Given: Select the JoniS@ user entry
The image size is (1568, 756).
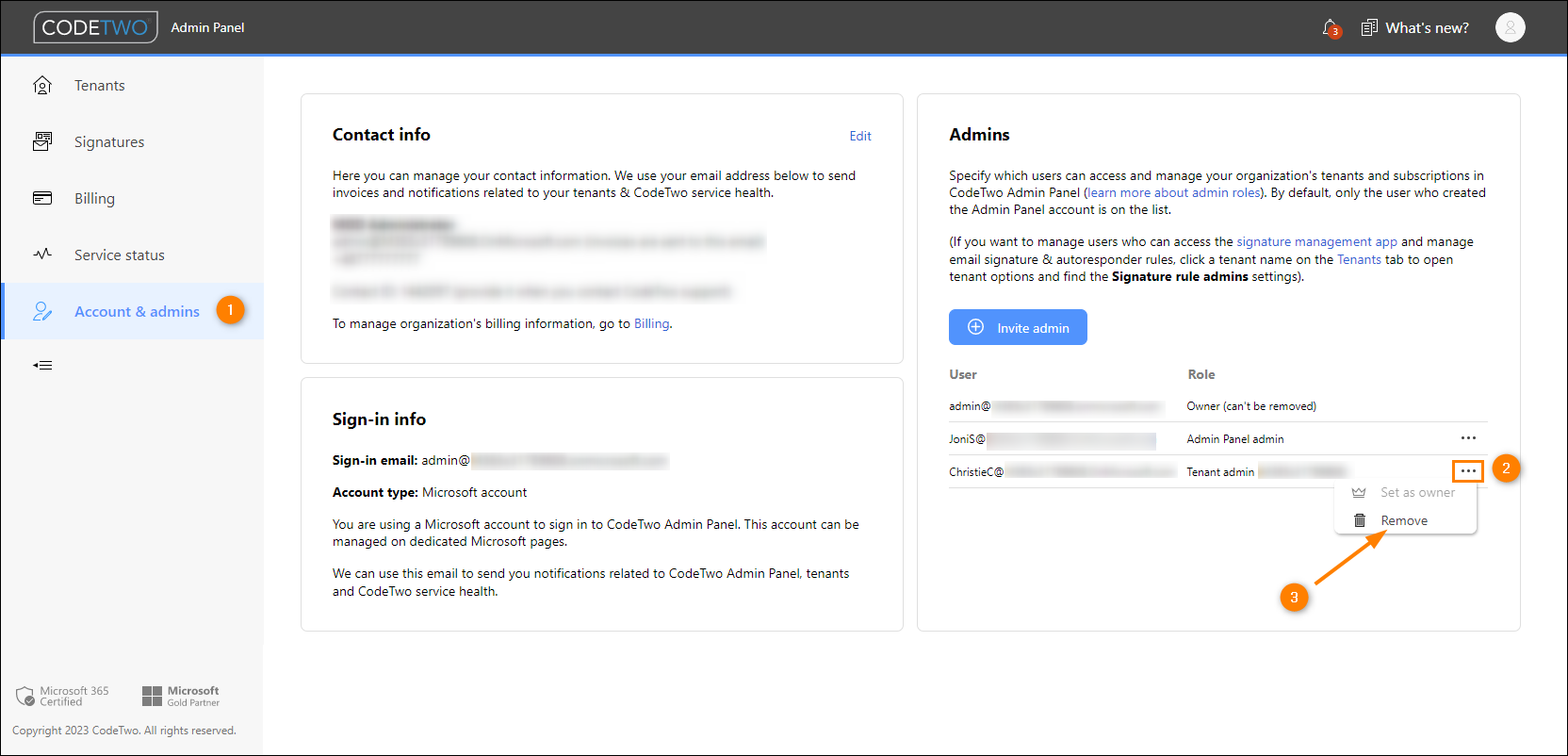Looking at the screenshot, I should (x=1053, y=439).
